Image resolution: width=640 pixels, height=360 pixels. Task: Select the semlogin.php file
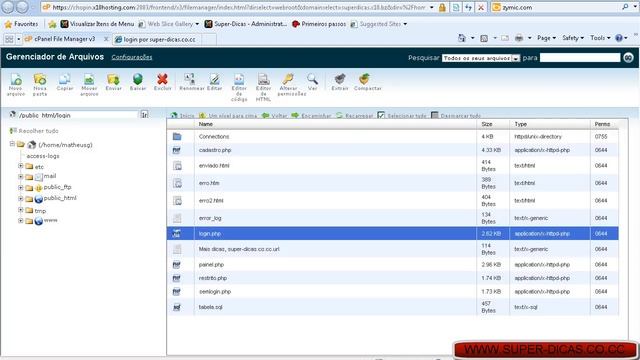point(393,291)
